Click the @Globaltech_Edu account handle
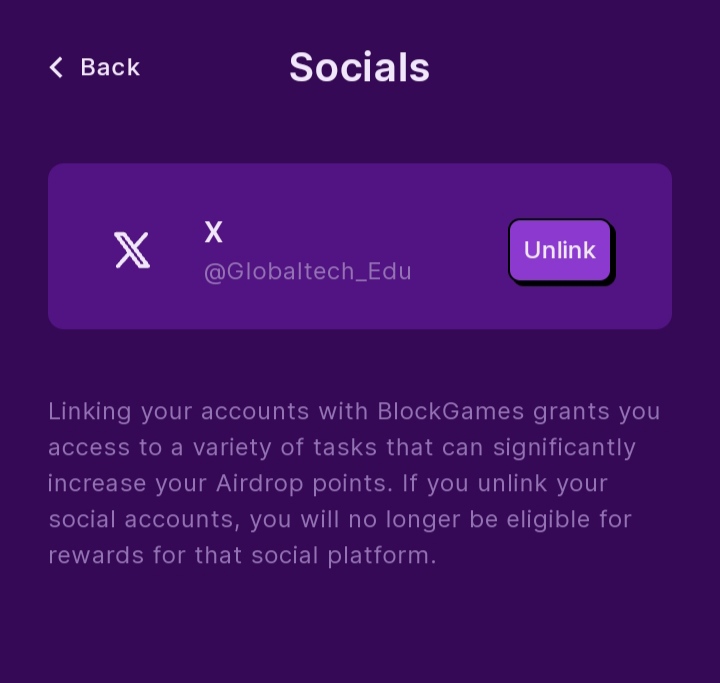Image resolution: width=720 pixels, height=683 pixels. [x=307, y=272]
